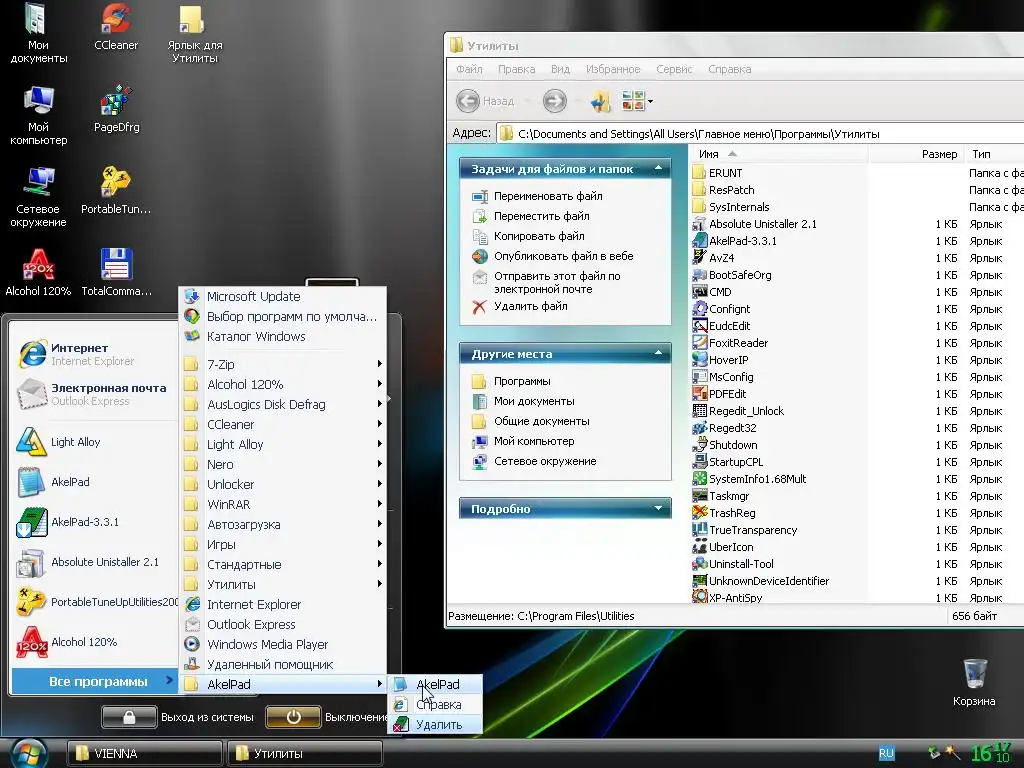The image size is (1024, 768).
Task: Expand WinRAR programs submenu
Action: 283,504
